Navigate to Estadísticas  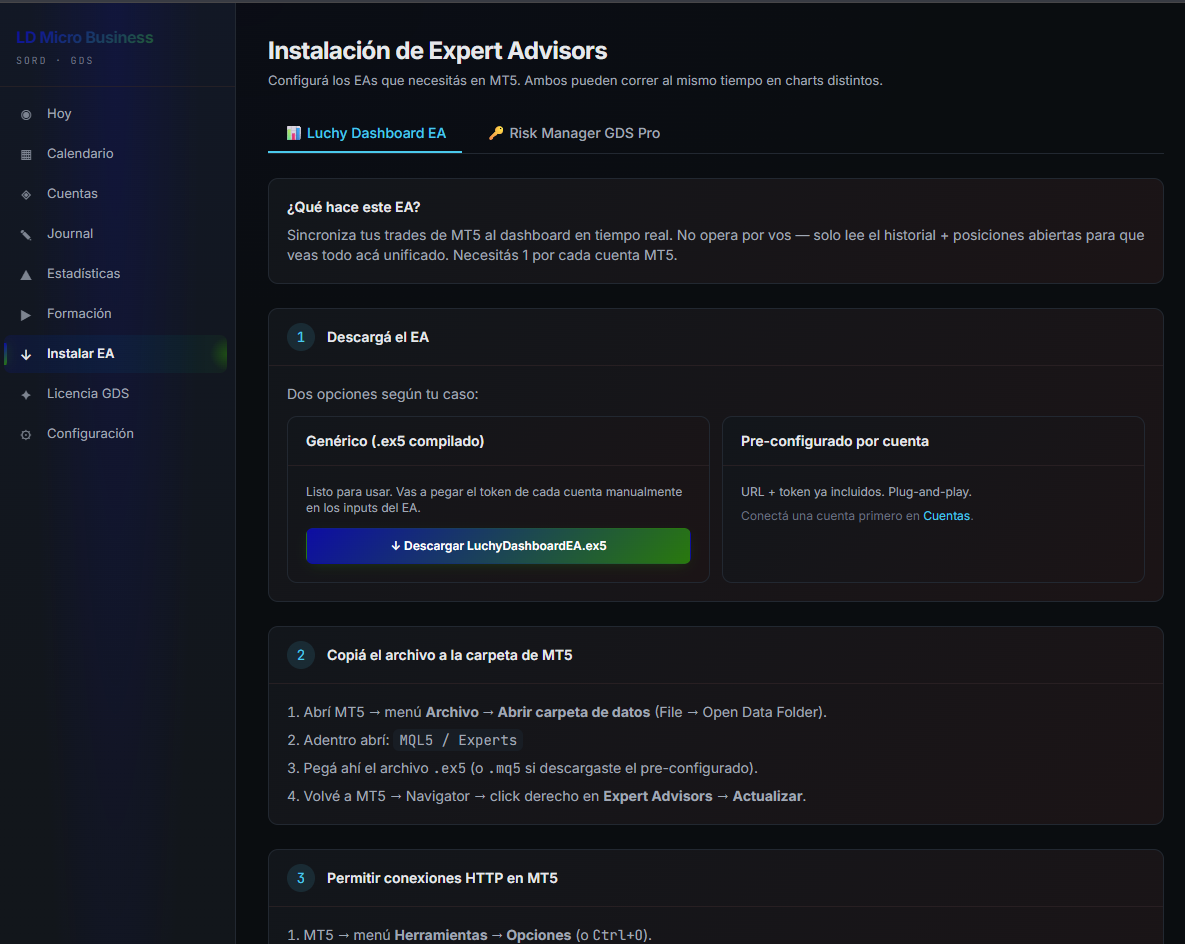tap(116, 274)
